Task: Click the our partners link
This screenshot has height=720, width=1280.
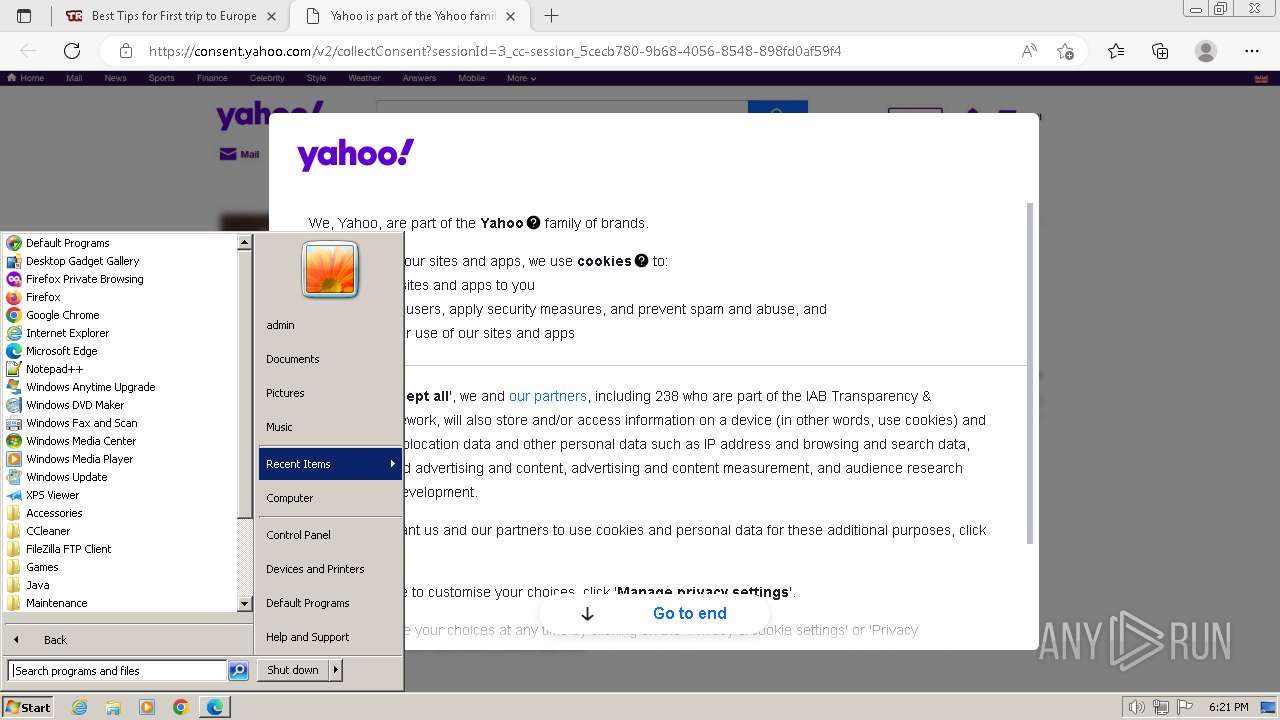Action: tap(548, 396)
